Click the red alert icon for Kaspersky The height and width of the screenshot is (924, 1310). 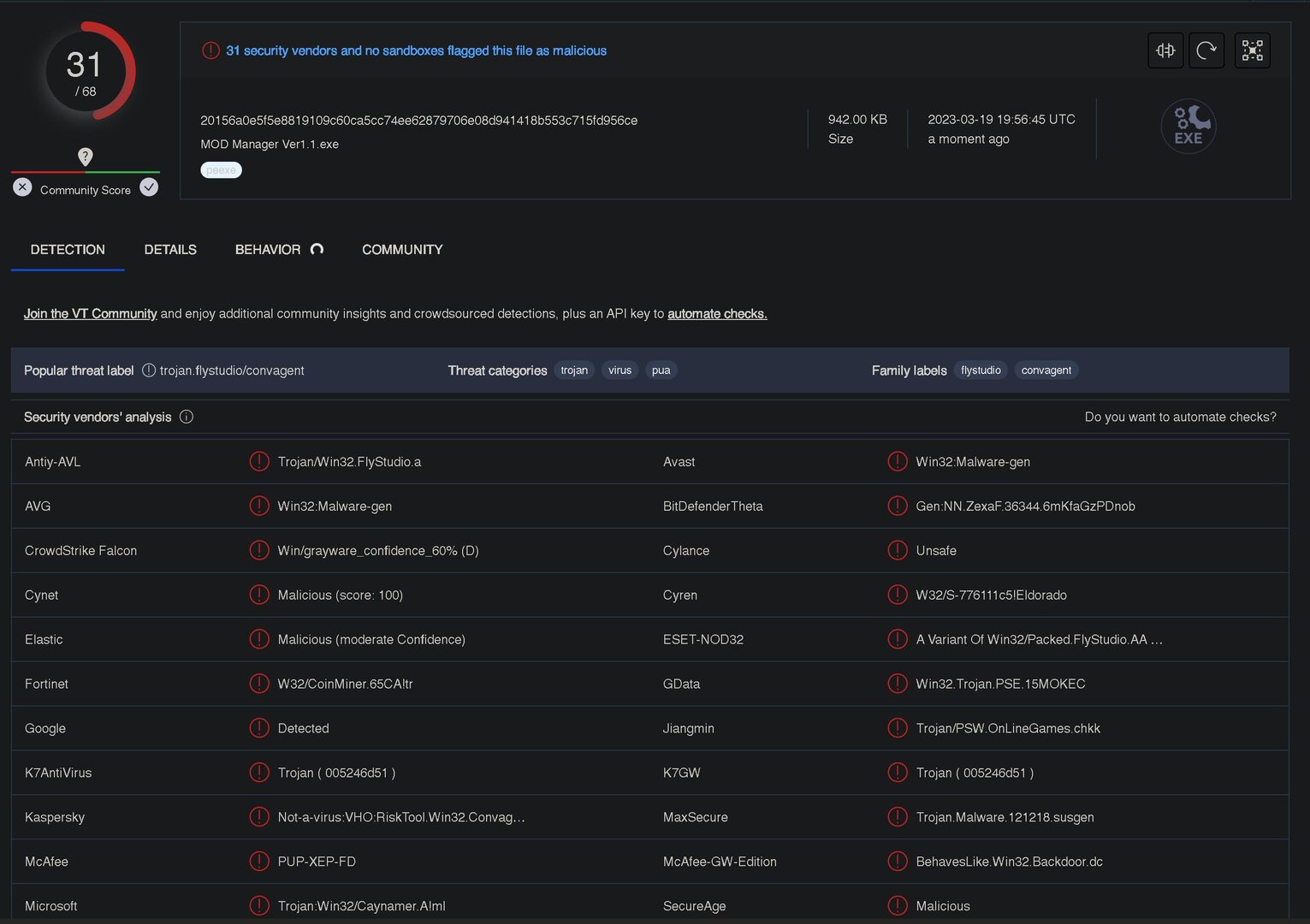pos(258,817)
